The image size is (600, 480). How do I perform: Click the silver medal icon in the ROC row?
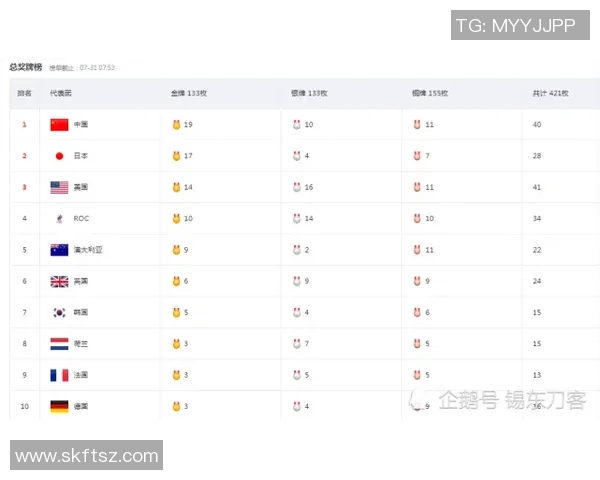297,219
